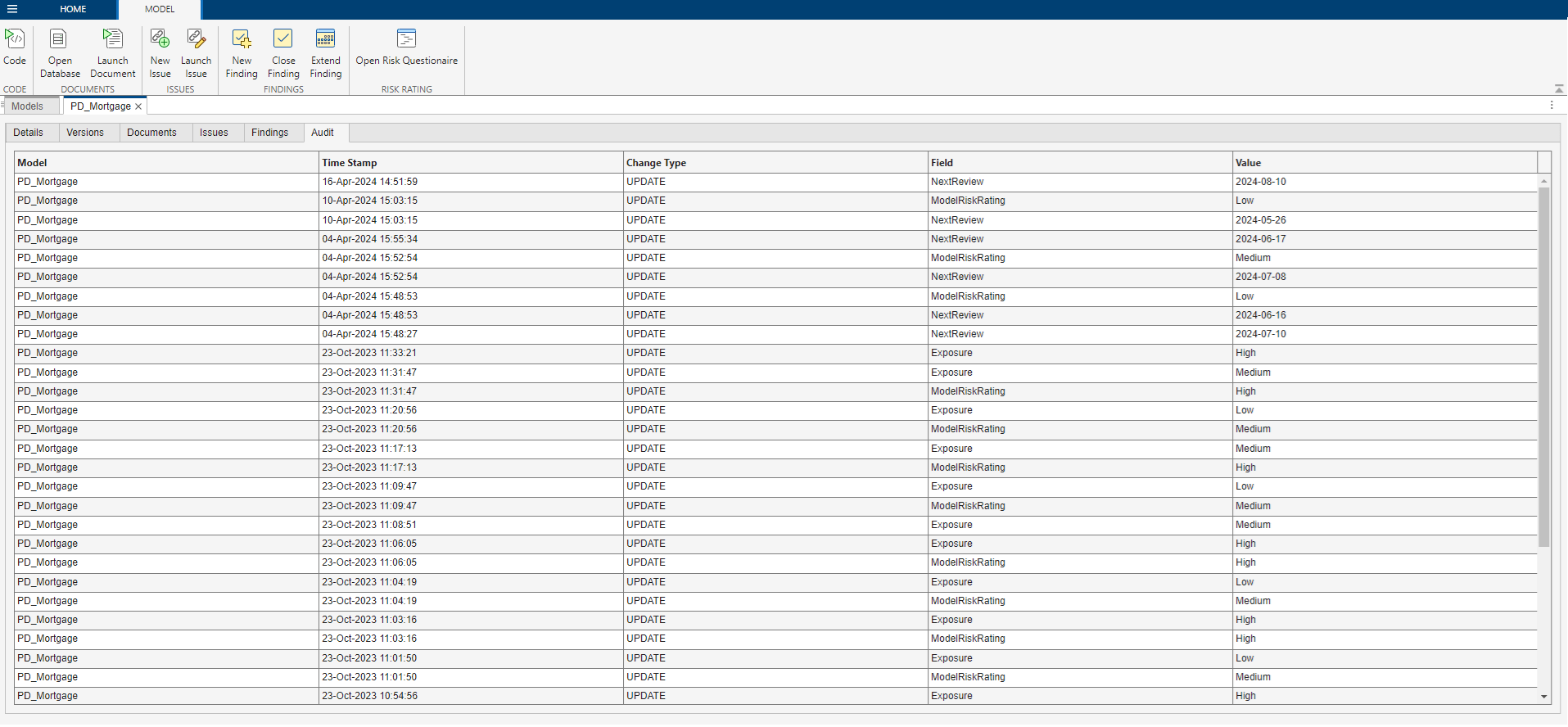
Task: Open the Findings tab
Action: click(269, 133)
